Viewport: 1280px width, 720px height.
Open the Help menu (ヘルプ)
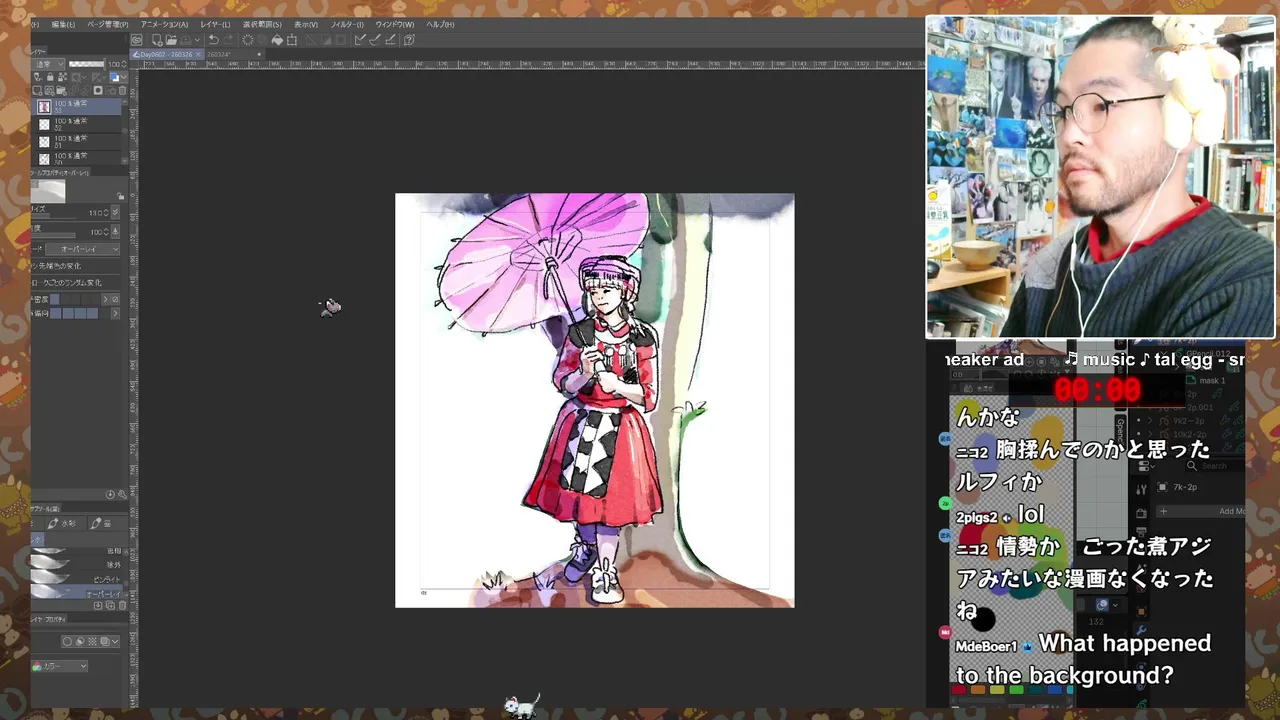pyautogui.click(x=438, y=25)
